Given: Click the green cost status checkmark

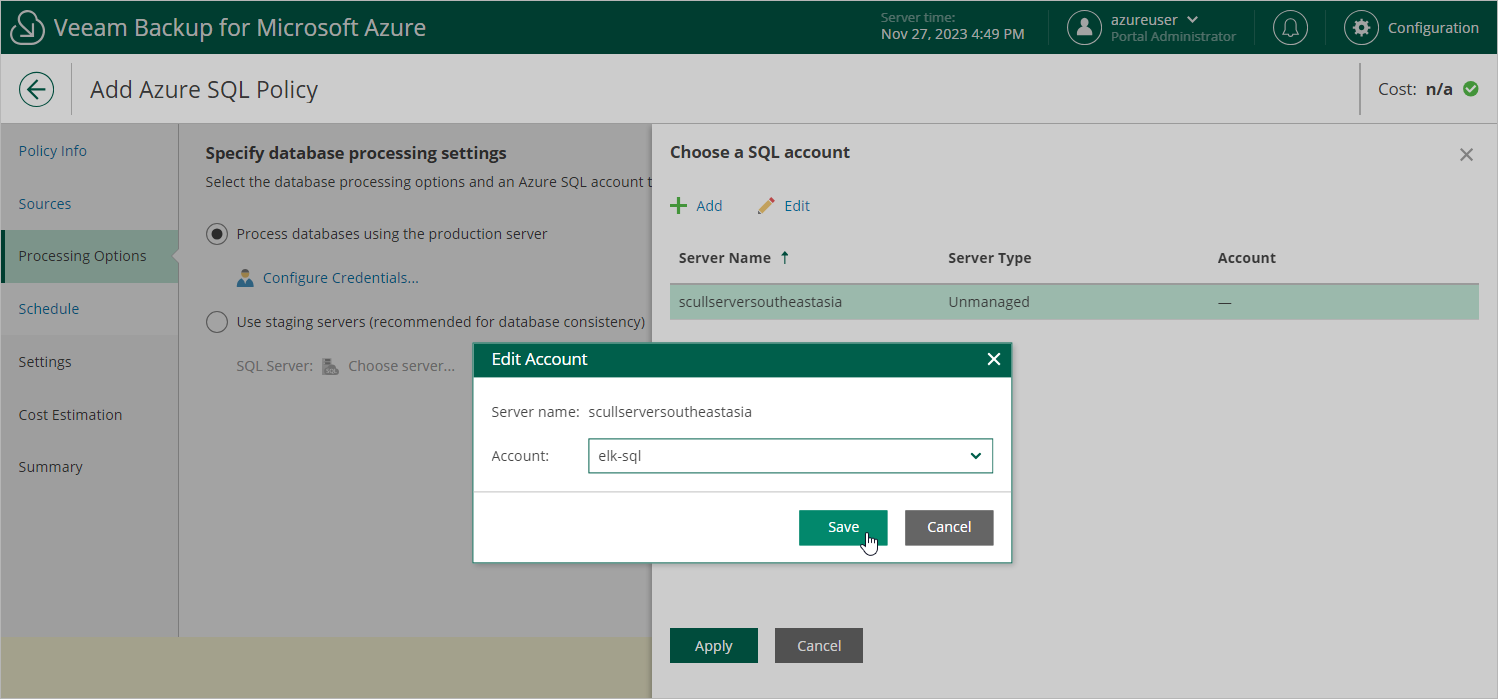Looking at the screenshot, I should [x=1471, y=89].
